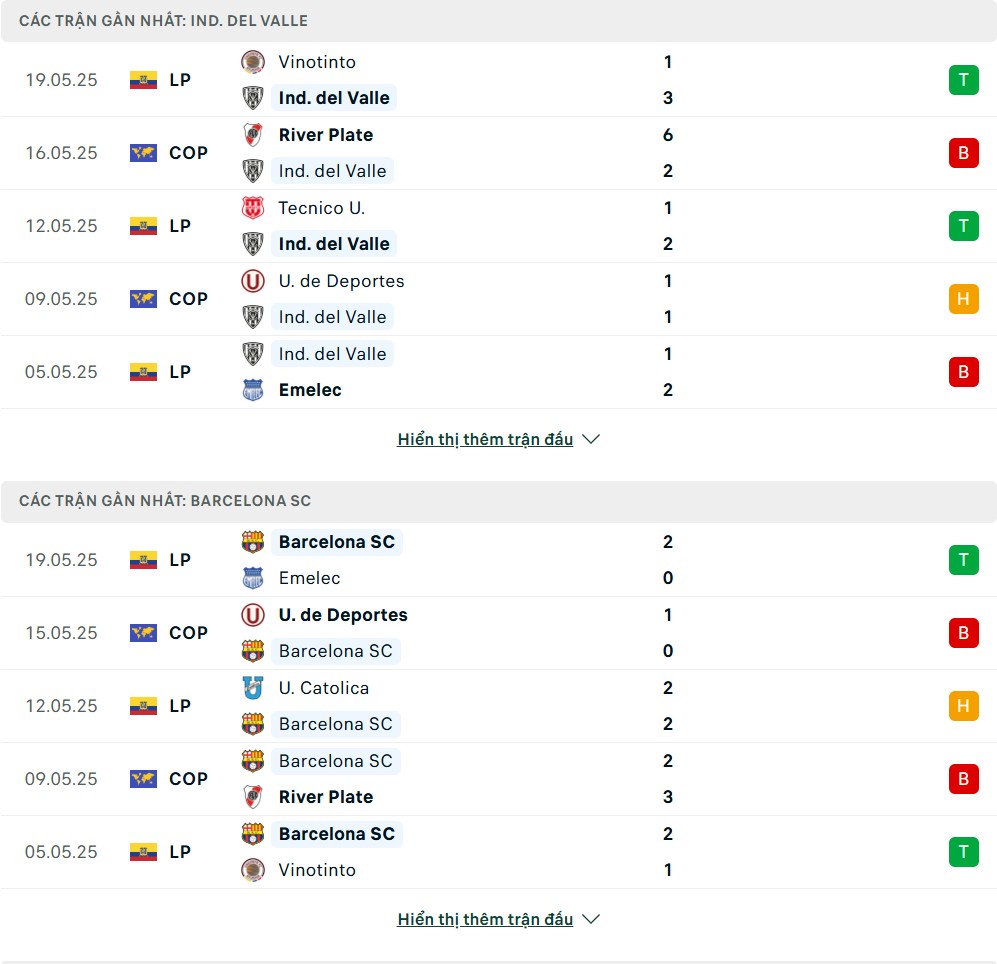Select the Tecnico U. team name
The height and width of the screenshot is (964, 997).
[322, 208]
